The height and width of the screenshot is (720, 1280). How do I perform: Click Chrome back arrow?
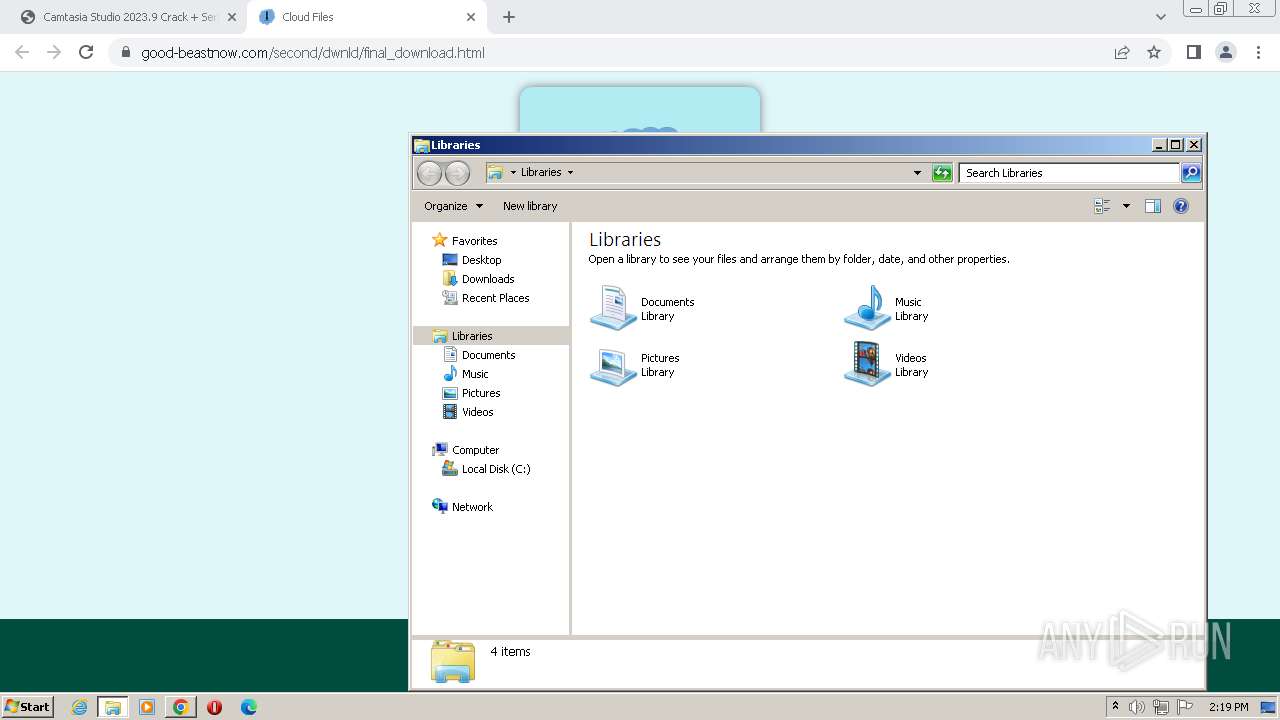pos(22,52)
